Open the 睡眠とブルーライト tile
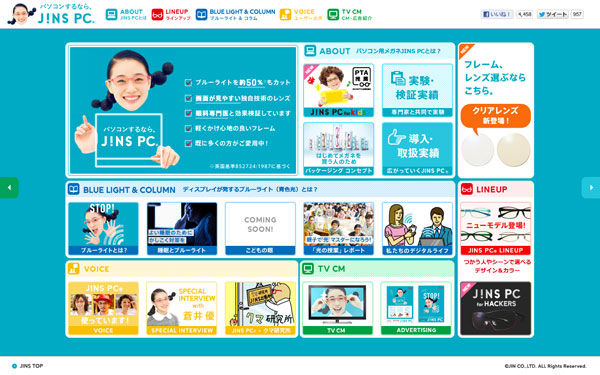The height and width of the screenshot is (375, 600). tap(182, 228)
